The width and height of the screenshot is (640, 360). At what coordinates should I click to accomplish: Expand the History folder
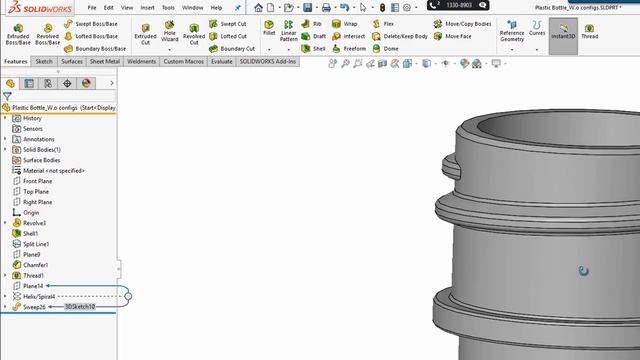coord(5,118)
